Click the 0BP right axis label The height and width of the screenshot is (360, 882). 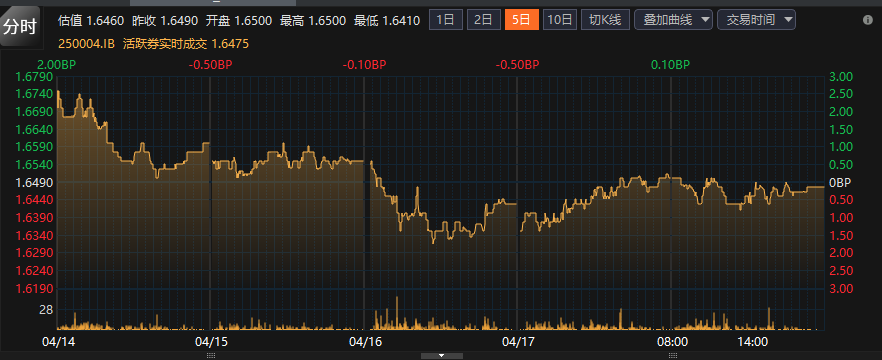[840, 182]
